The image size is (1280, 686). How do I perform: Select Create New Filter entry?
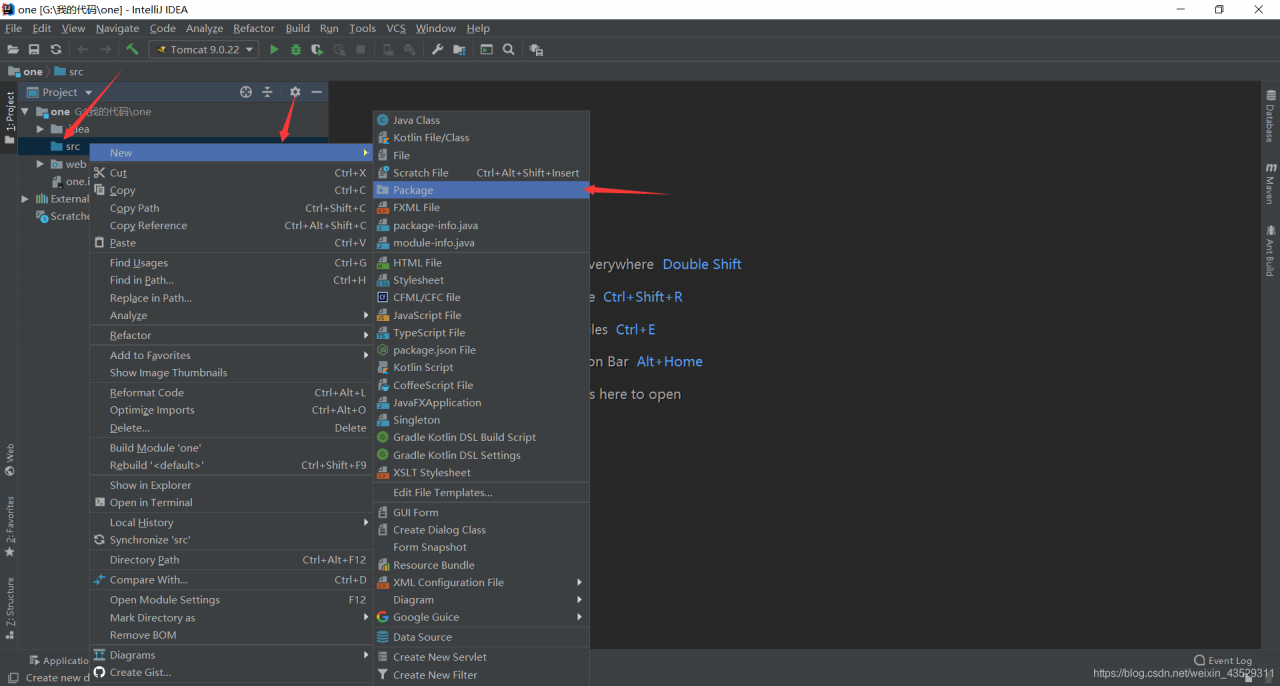(481, 675)
